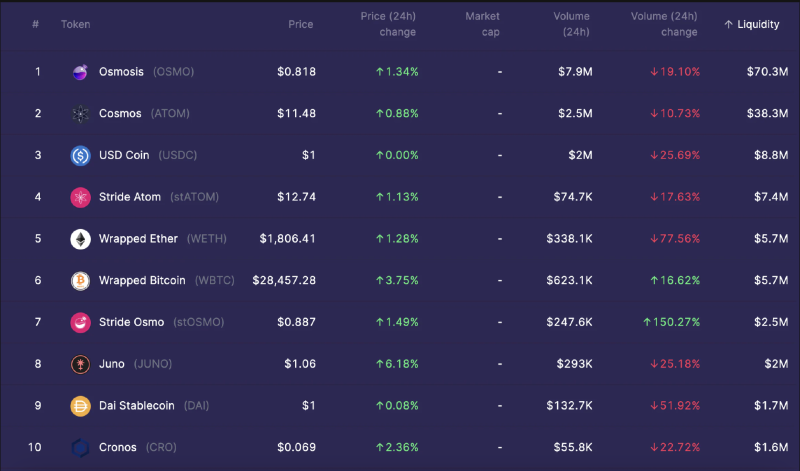Open the Wrapped Bitcoin token name link

pyautogui.click(x=142, y=281)
